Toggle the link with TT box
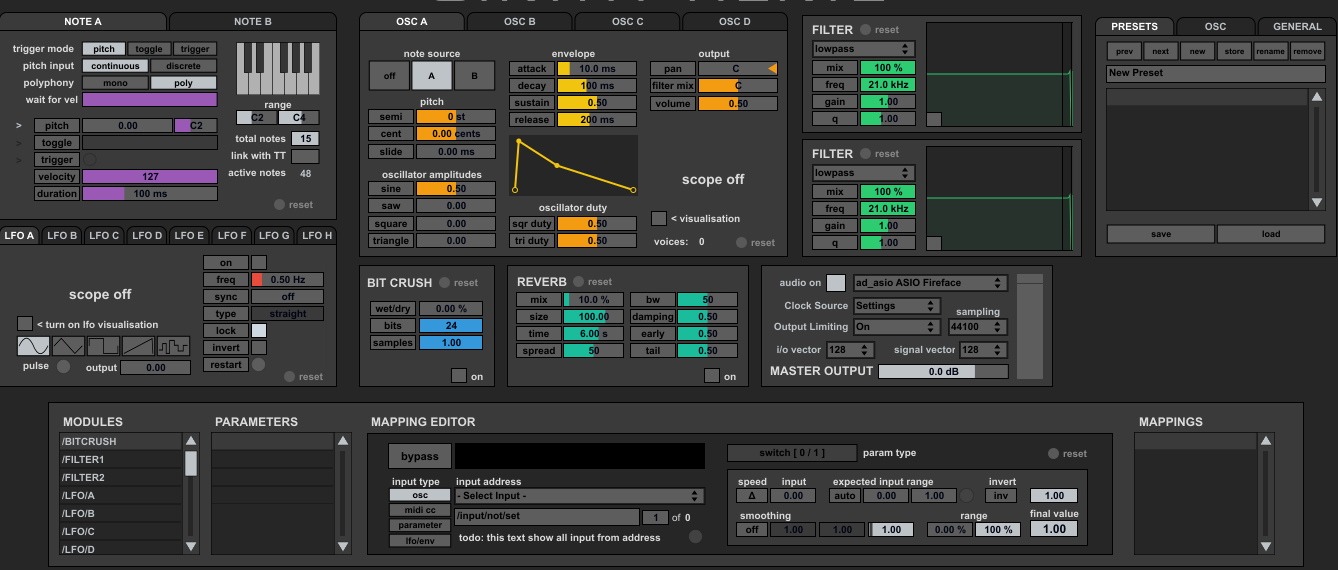The image size is (1338, 570). click(305, 156)
